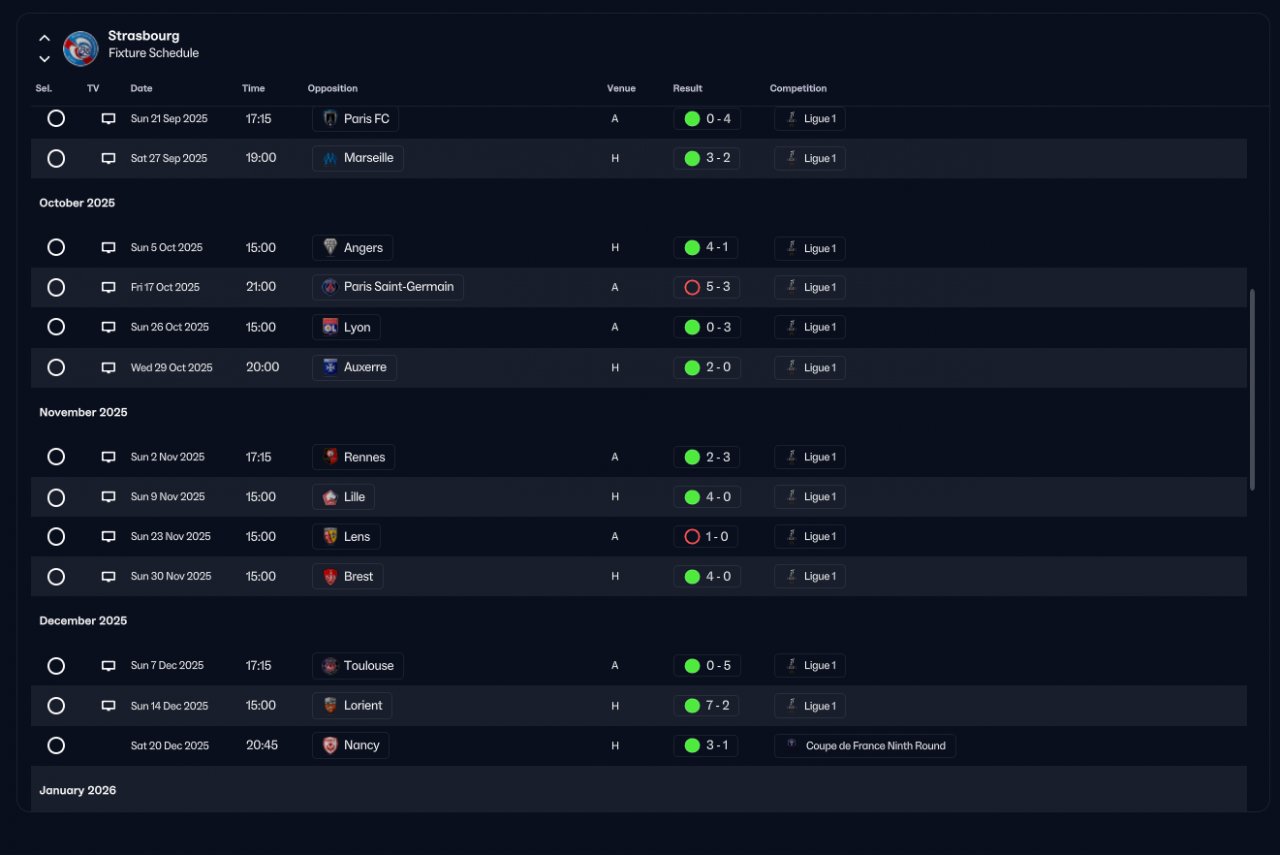This screenshot has width=1280, height=855.
Task: Click the Lyon club badge icon
Action: click(x=330, y=327)
